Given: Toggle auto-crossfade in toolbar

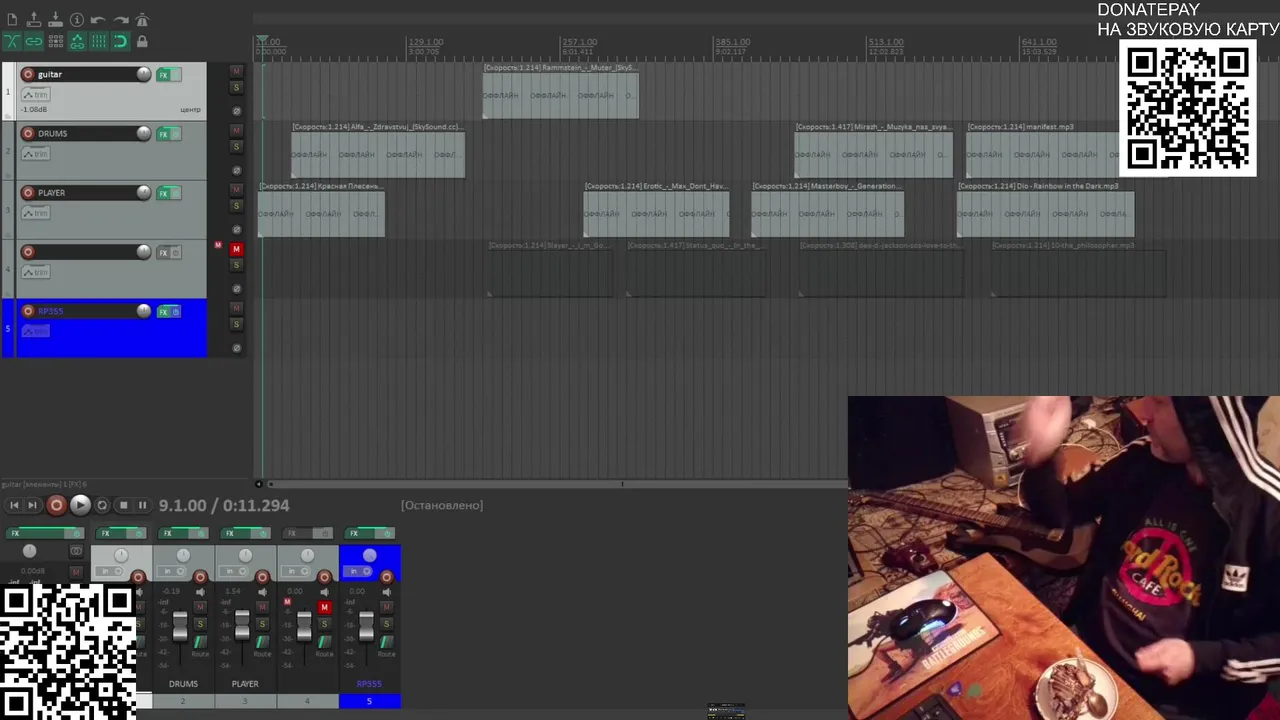Looking at the screenshot, I should coord(12,41).
